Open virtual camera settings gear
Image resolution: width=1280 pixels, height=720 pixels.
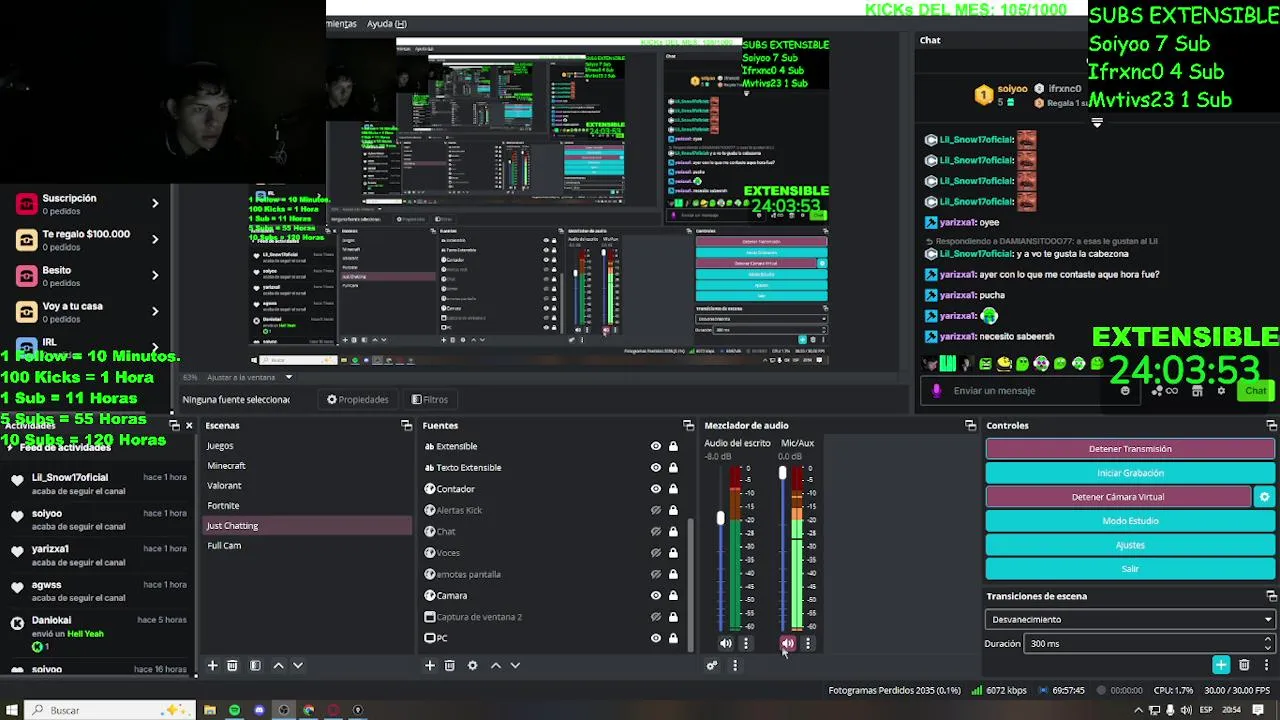pyautogui.click(x=1264, y=497)
